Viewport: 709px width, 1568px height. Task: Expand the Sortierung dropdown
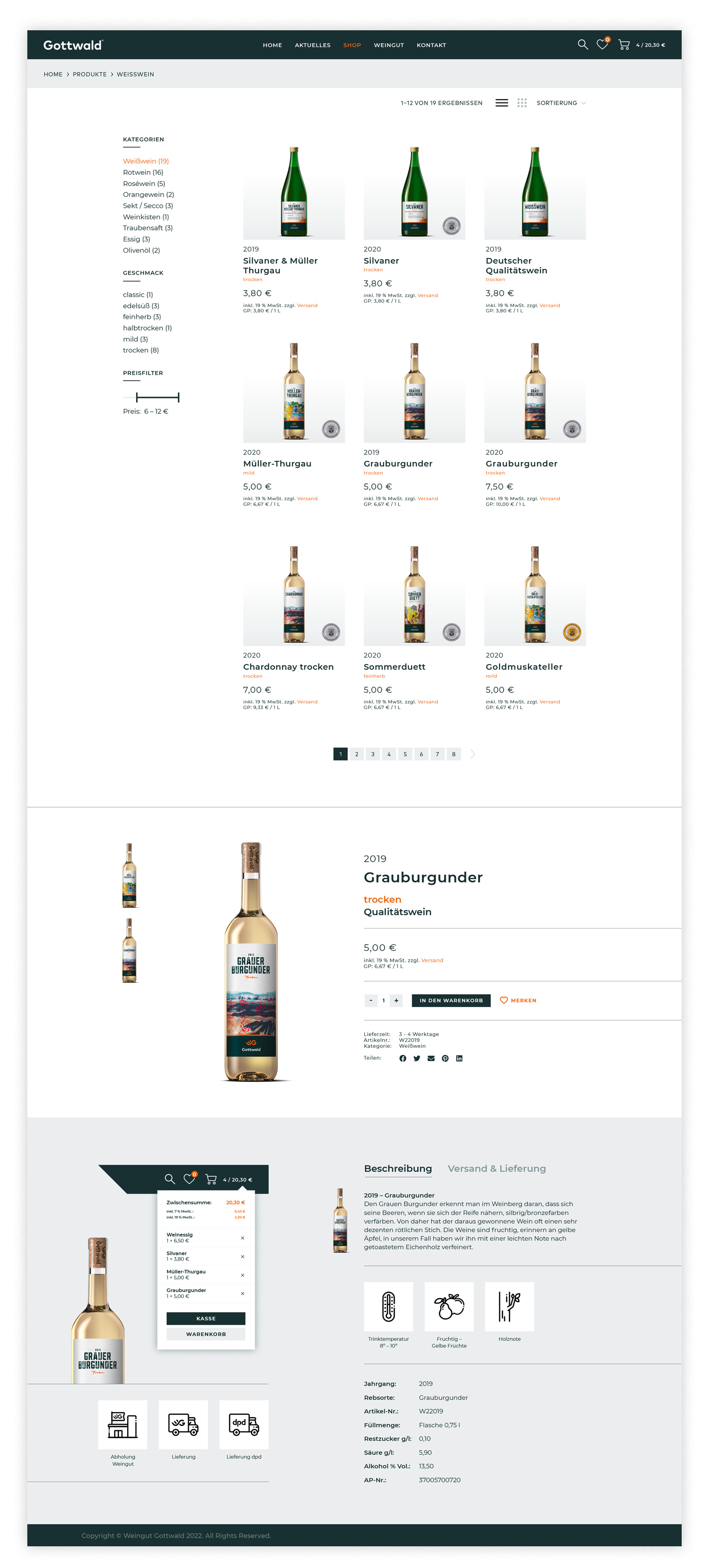tap(561, 103)
